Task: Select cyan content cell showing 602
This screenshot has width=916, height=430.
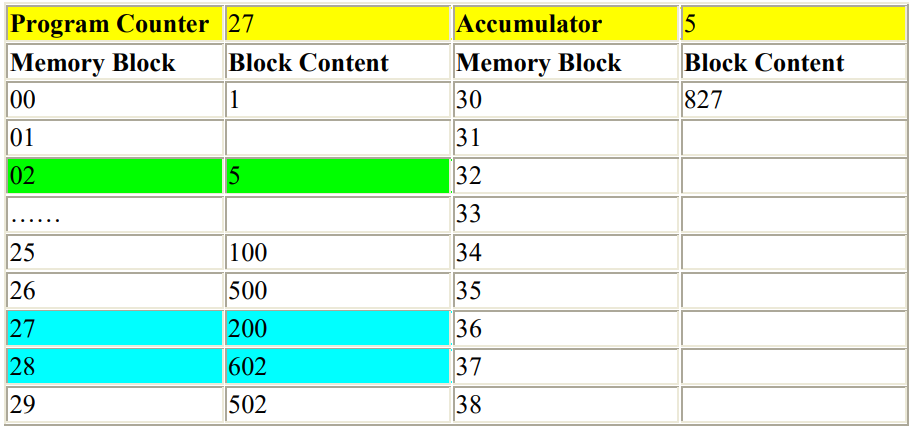Action: pos(338,366)
